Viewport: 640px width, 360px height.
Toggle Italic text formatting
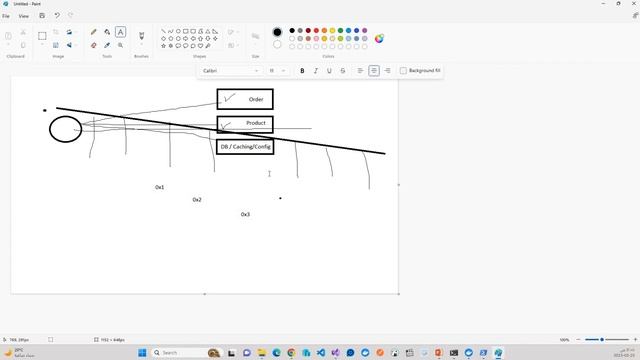coord(316,71)
